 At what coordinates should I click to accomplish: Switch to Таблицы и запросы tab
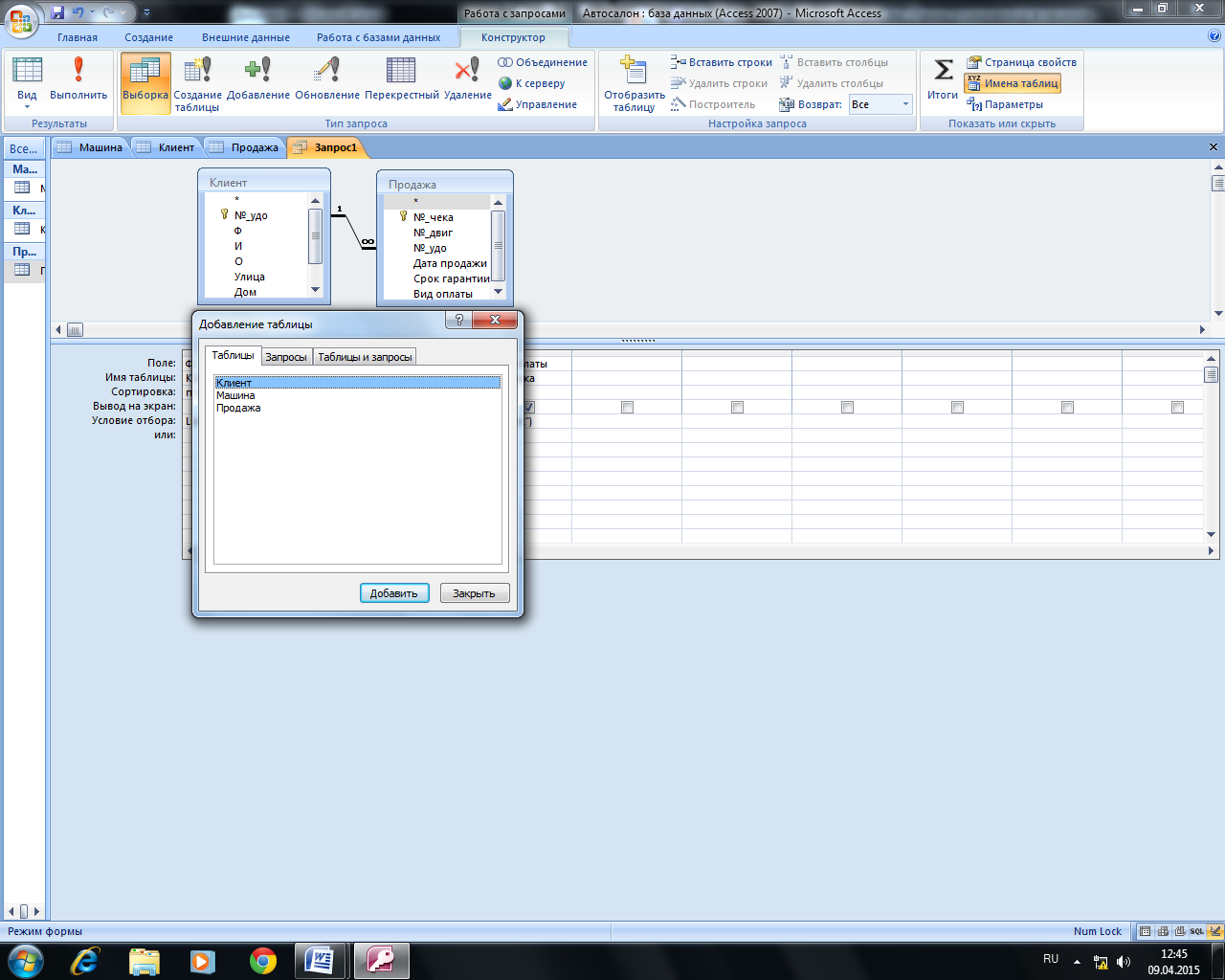tap(365, 357)
